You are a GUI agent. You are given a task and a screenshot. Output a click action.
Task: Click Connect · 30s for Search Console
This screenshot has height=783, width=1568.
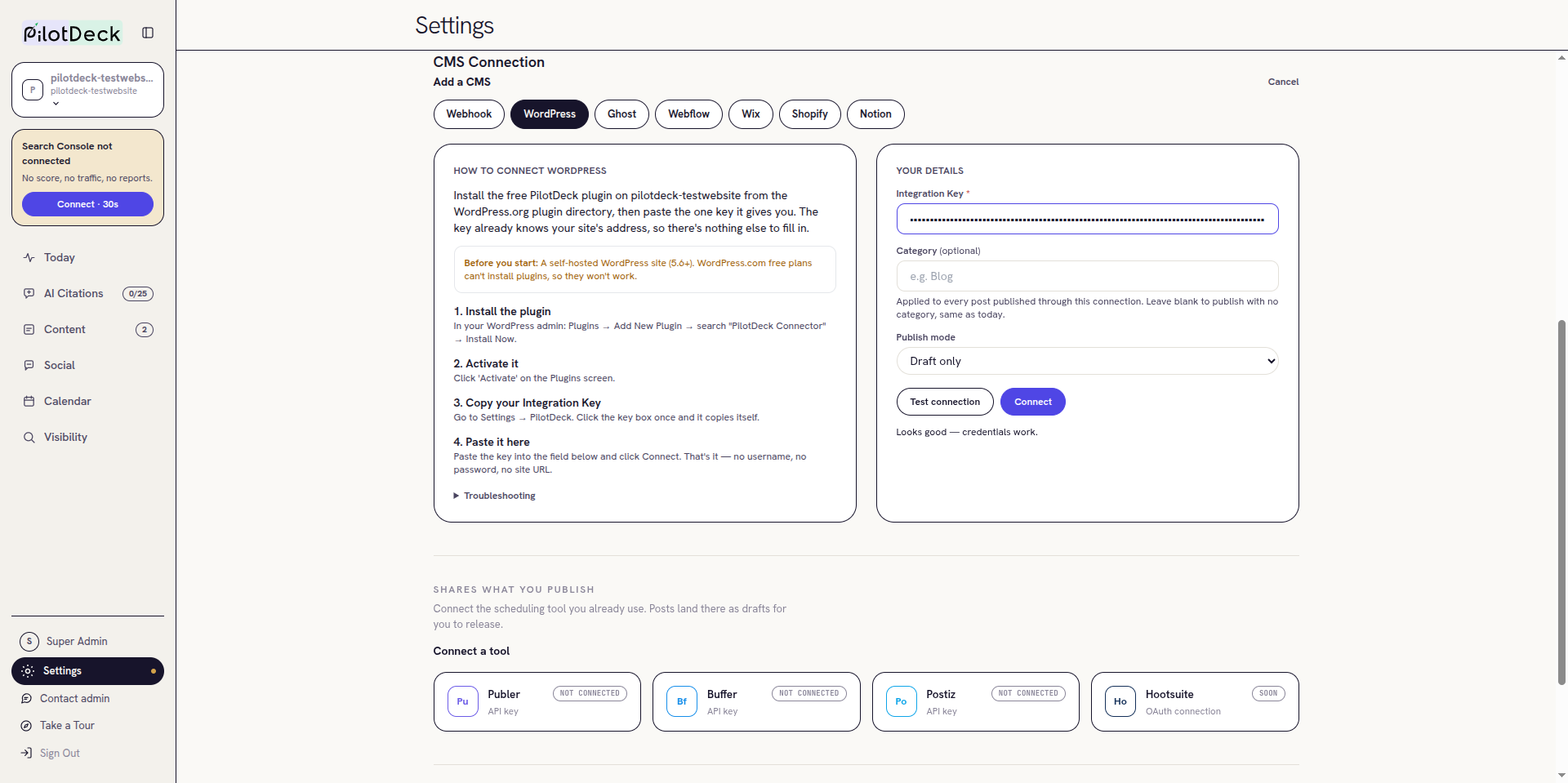point(87,204)
